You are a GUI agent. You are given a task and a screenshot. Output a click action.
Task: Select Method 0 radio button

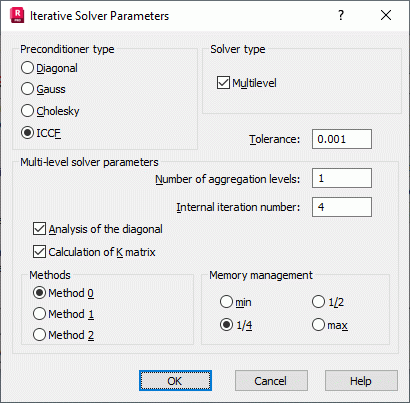pos(63,293)
